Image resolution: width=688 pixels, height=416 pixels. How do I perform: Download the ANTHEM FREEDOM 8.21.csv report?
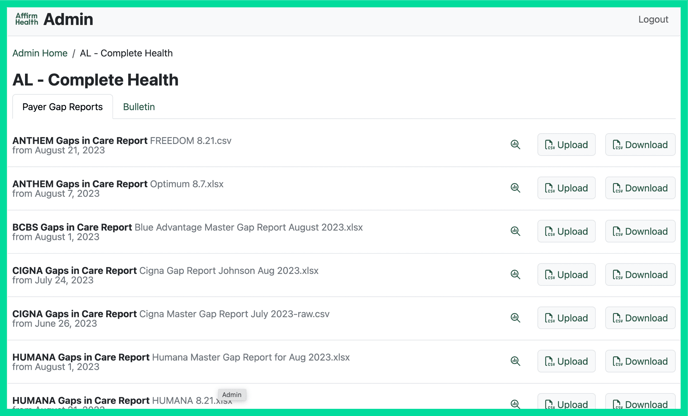click(640, 145)
